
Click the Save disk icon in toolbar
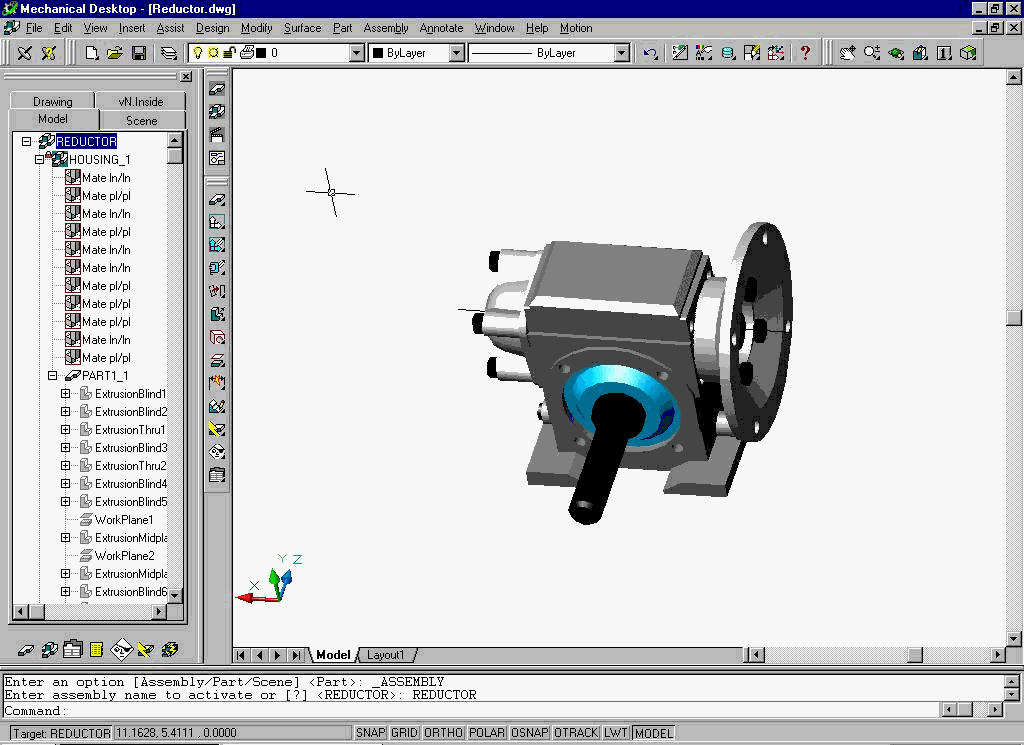coord(138,53)
